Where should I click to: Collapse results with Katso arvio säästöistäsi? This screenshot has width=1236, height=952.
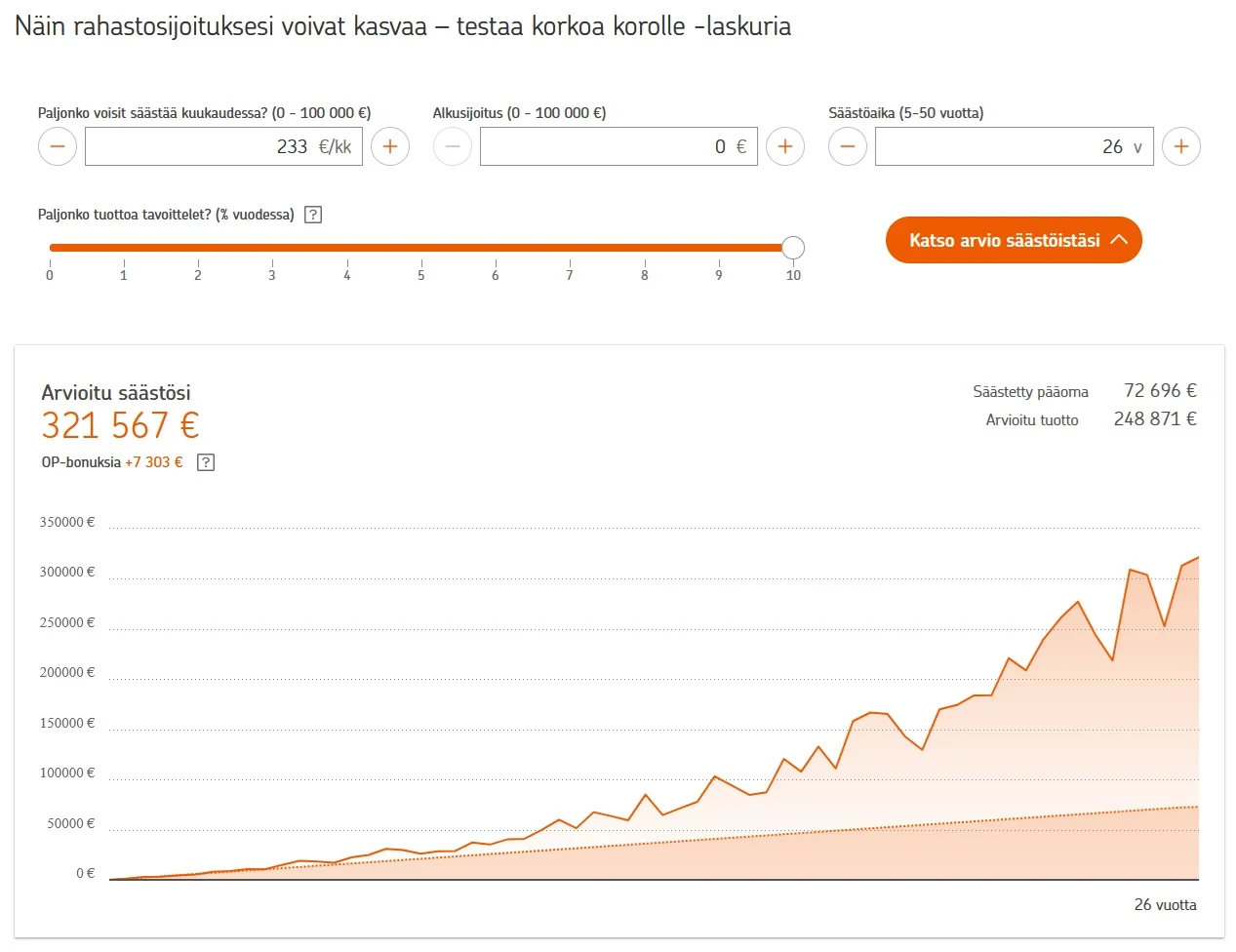pos(1014,240)
